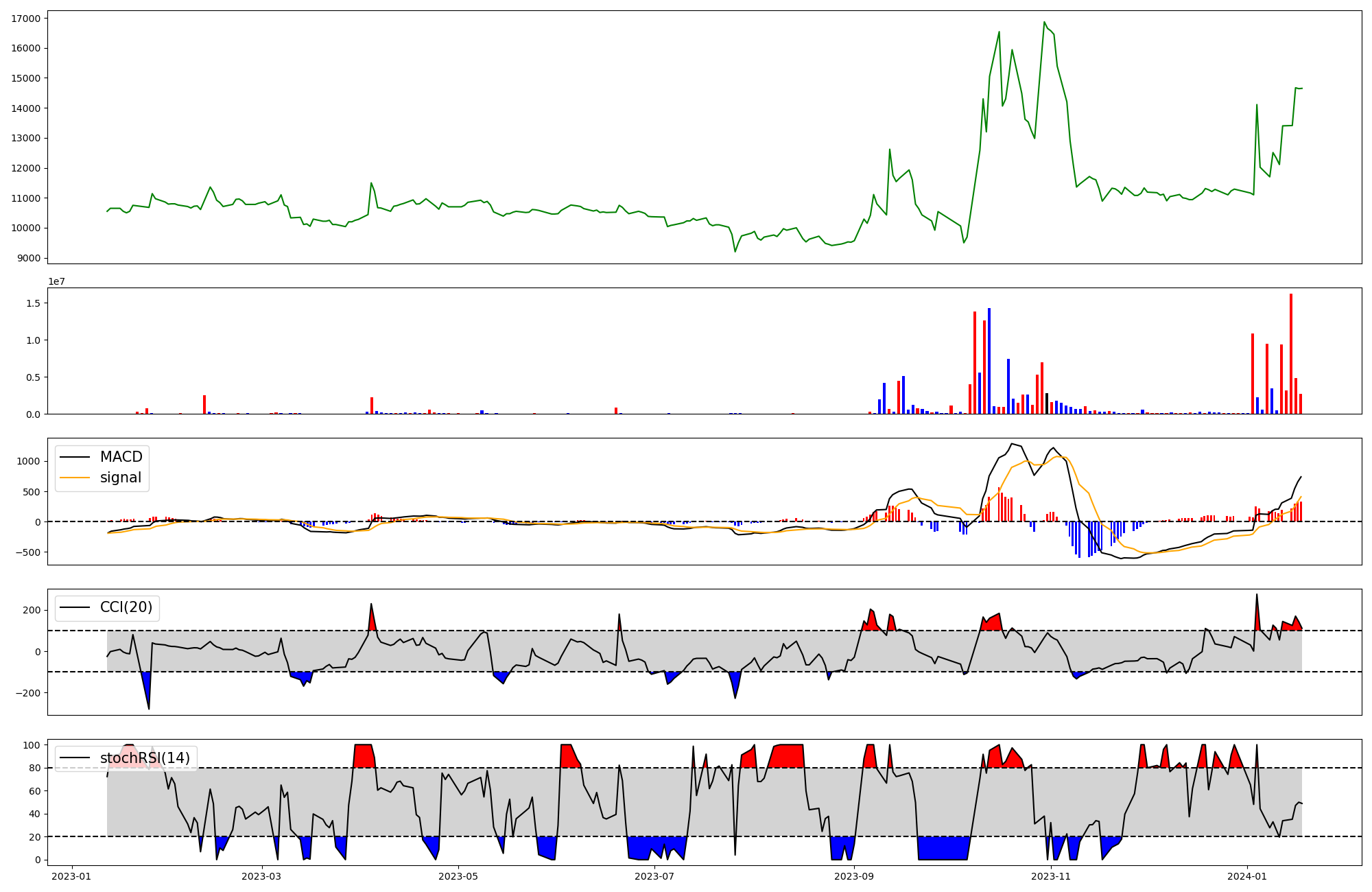Image resolution: width=1372 pixels, height=892 pixels.
Task: Click the 2023-11 date tick label
Action: [1051, 876]
